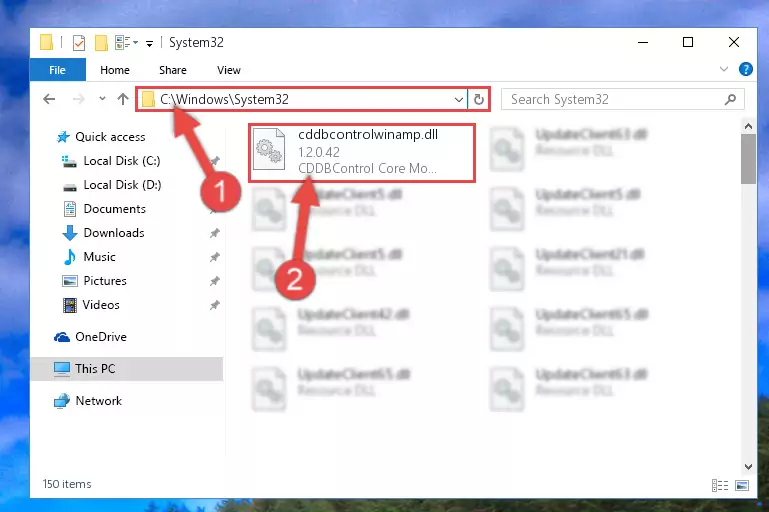Click the pin icon next to Downloads

pyautogui.click(x=215, y=233)
